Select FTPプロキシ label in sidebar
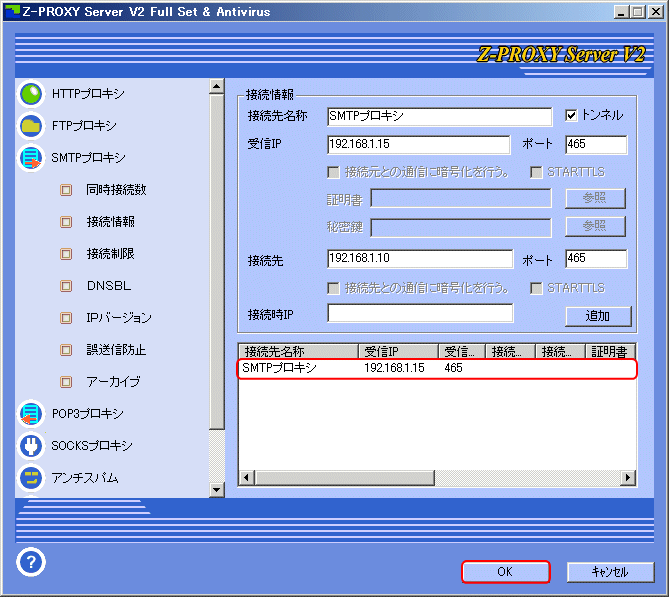This screenshot has height=597, width=669. 84,125
